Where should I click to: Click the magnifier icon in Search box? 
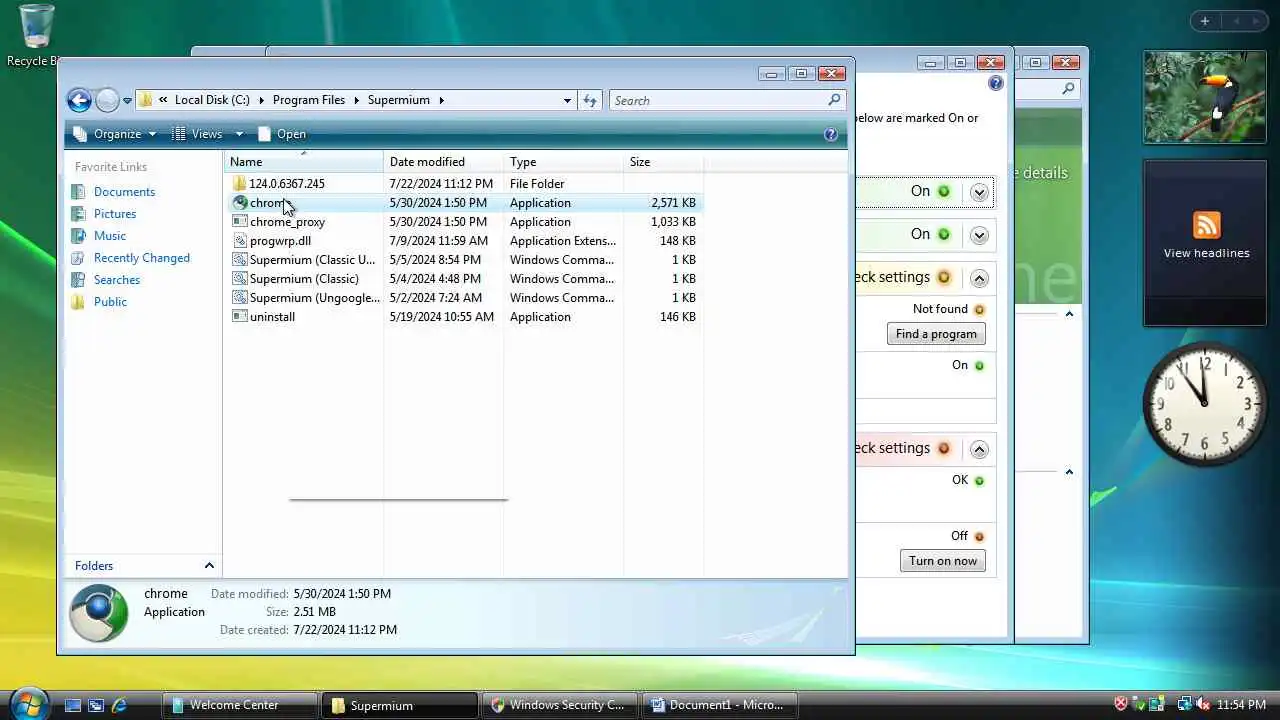(x=834, y=100)
